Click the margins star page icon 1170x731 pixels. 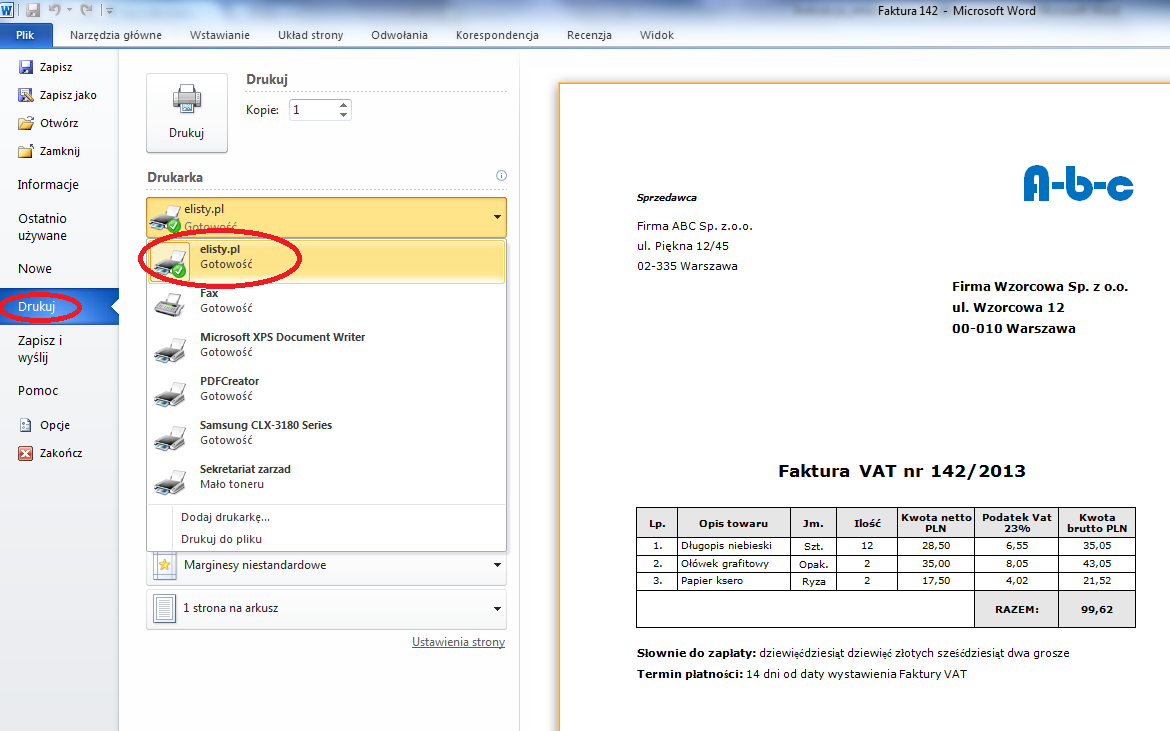click(x=164, y=565)
